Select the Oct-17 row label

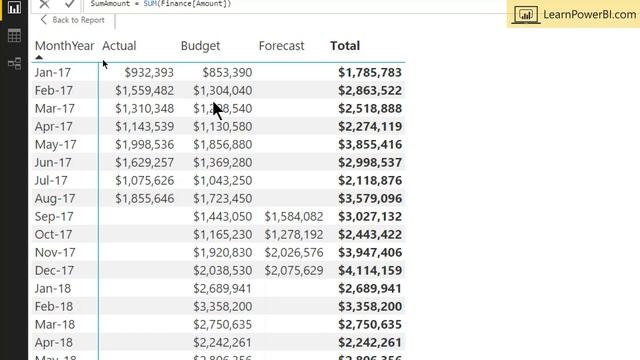53,234
